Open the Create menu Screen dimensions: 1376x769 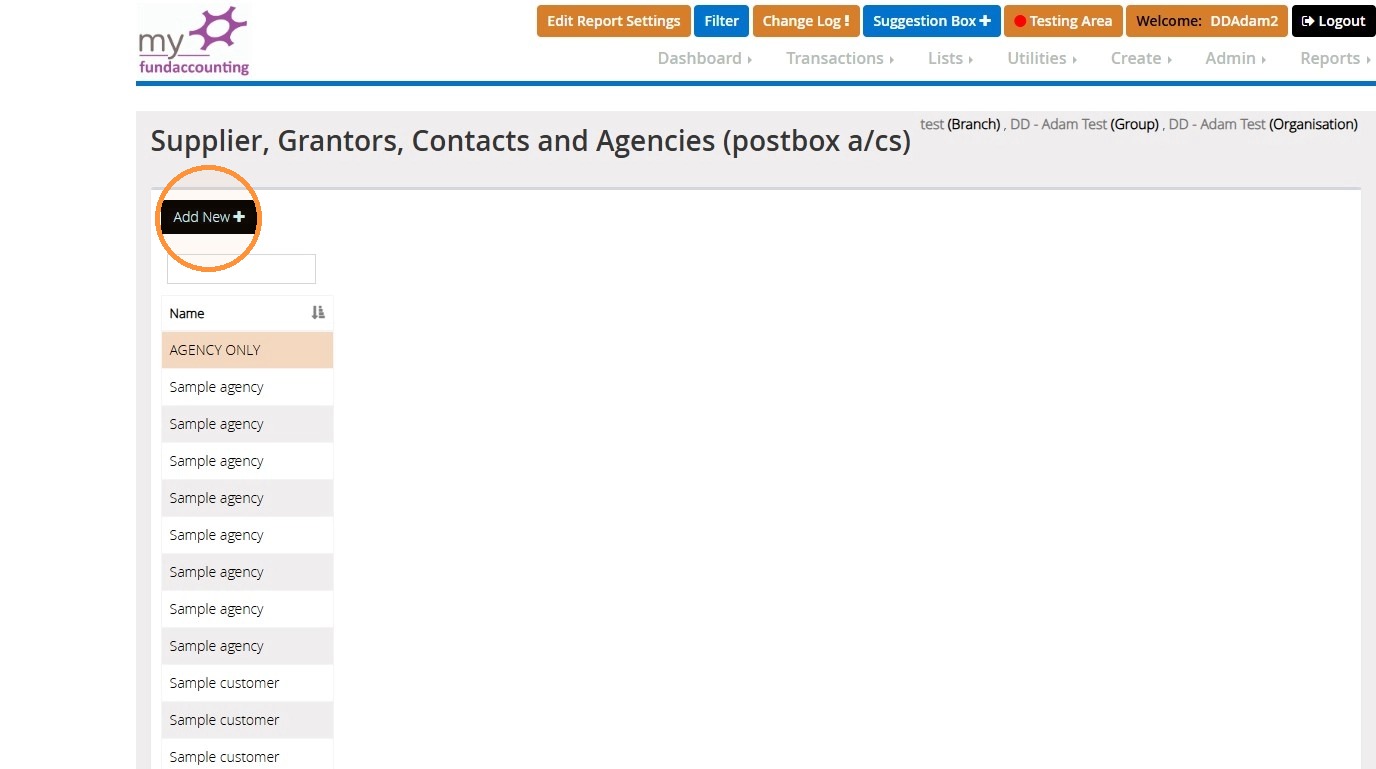point(1141,58)
